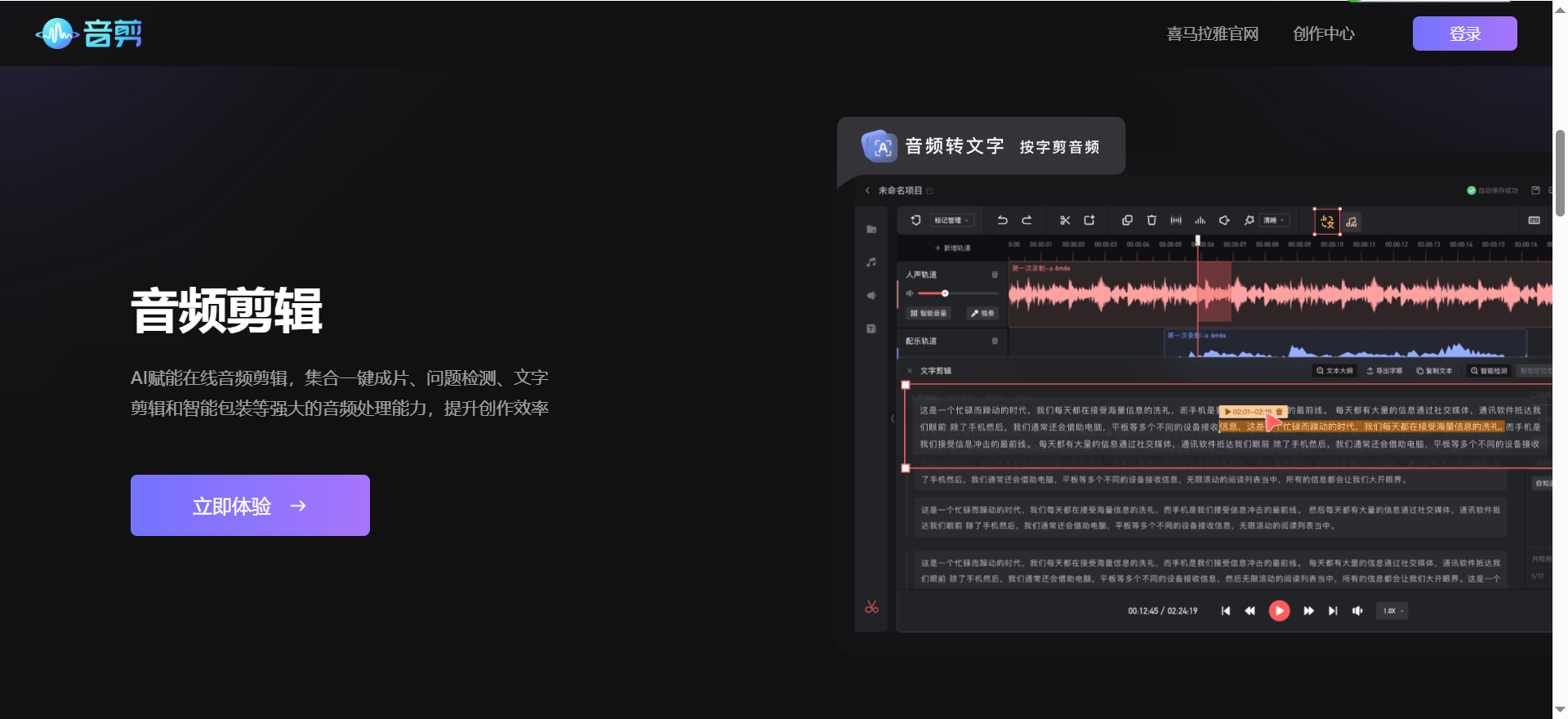Click 新增轨道 to add a track

952,248
